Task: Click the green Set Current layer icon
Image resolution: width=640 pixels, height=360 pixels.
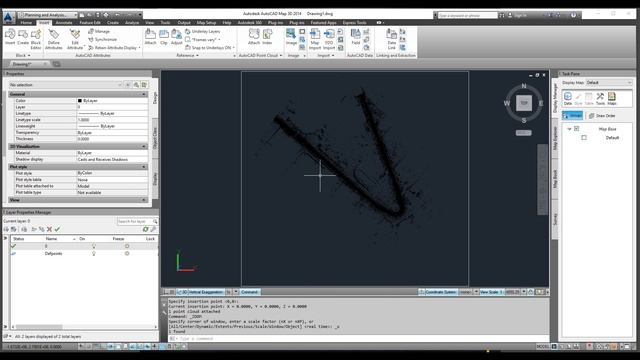Action: tap(57, 229)
